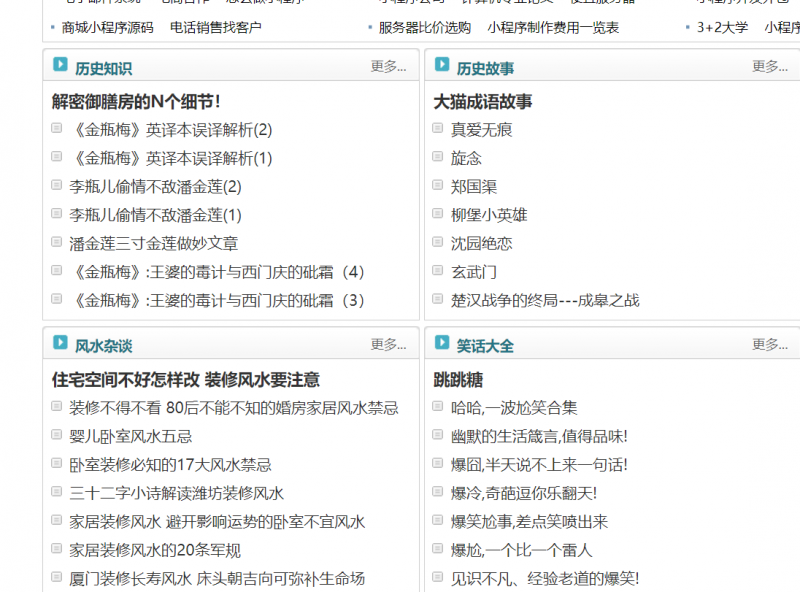Open the article 楚汉战争的终局---成皋之战

(x=543, y=299)
